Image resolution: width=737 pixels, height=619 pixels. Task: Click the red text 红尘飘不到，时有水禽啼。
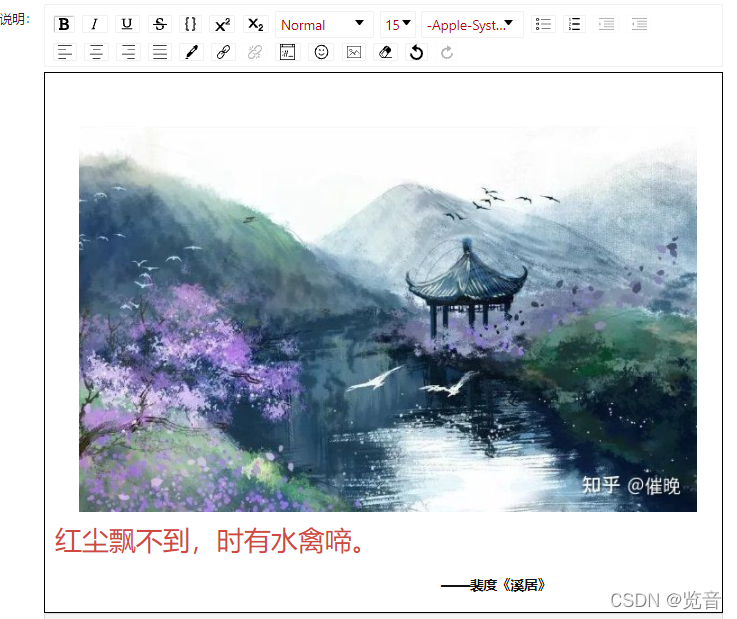210,541
